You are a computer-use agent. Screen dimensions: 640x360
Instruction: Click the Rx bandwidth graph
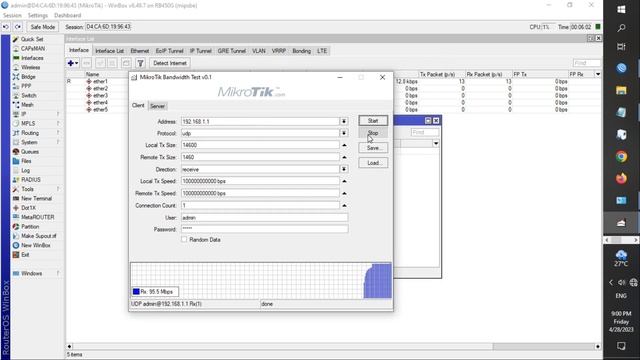tap(261, 280)
